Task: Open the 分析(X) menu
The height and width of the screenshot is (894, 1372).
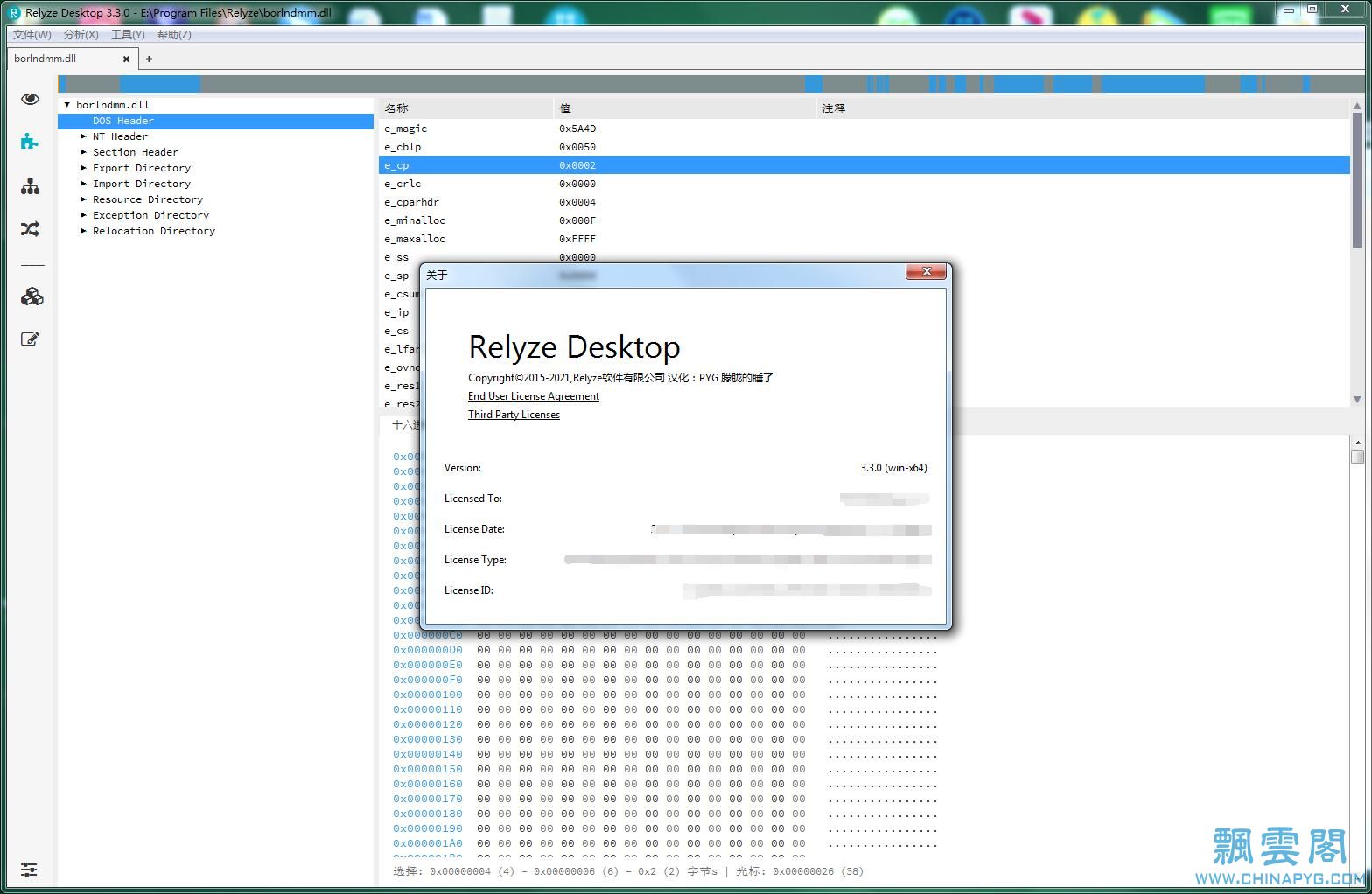Action: pyautogui.click(x=80, y=35)
